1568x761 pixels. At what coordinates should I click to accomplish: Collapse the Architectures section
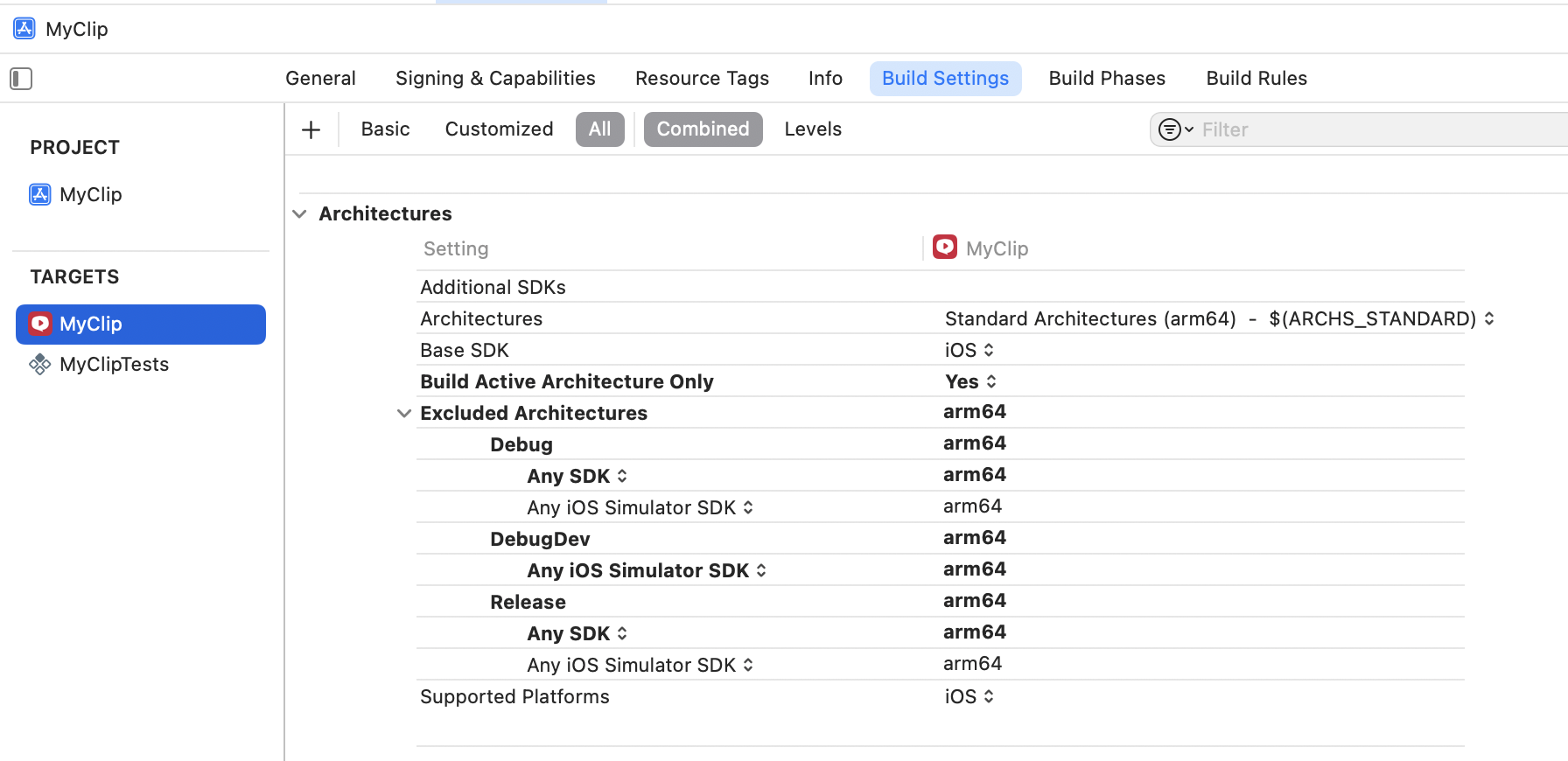pyautogui.click(x=300, y=214)
